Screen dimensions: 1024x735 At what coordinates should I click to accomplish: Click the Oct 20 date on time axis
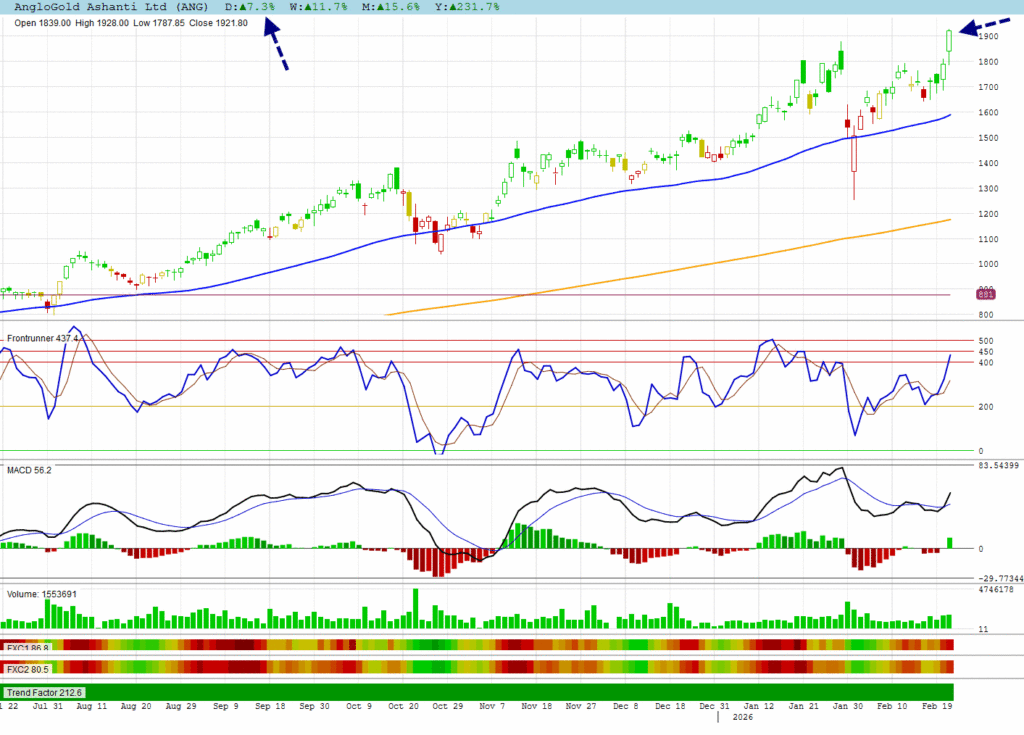click(x=402, y=706)
